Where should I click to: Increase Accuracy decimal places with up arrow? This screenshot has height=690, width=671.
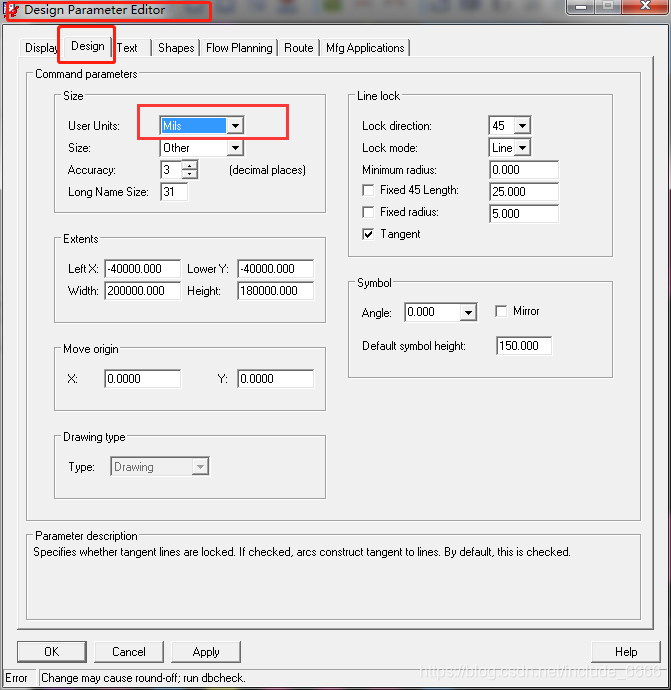click(189, 165)
